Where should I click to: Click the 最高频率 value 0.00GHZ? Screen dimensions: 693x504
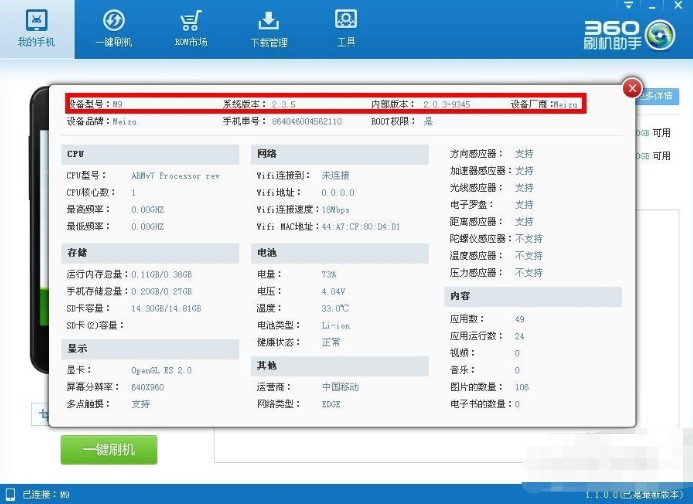[148, 210]
